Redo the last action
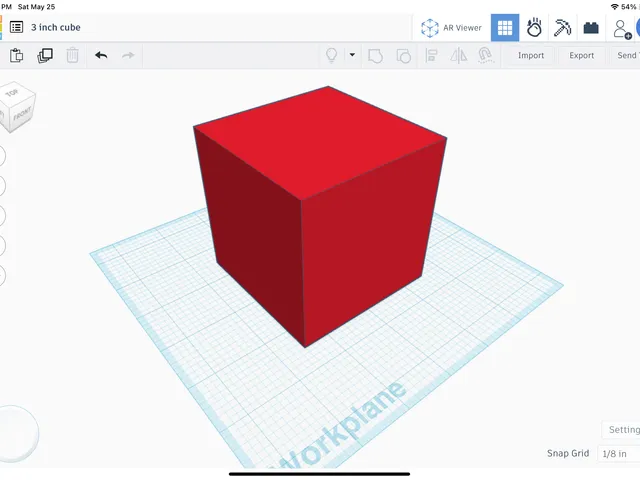Viewport: 640px width, 480px height. pyautogui.click(x=128, y=55)
